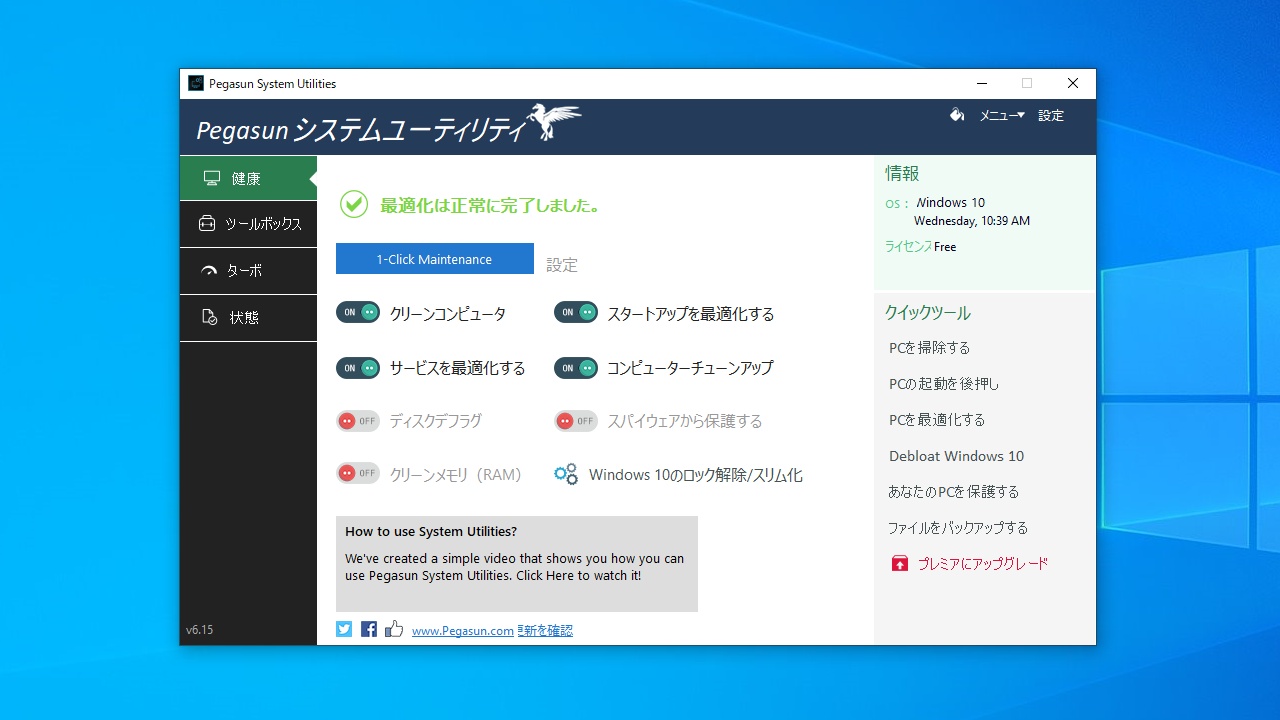Click the thumbs-up like icon
Viewport: 1280px width, 720px height.
pyautogui.click(x=394, y=629)
